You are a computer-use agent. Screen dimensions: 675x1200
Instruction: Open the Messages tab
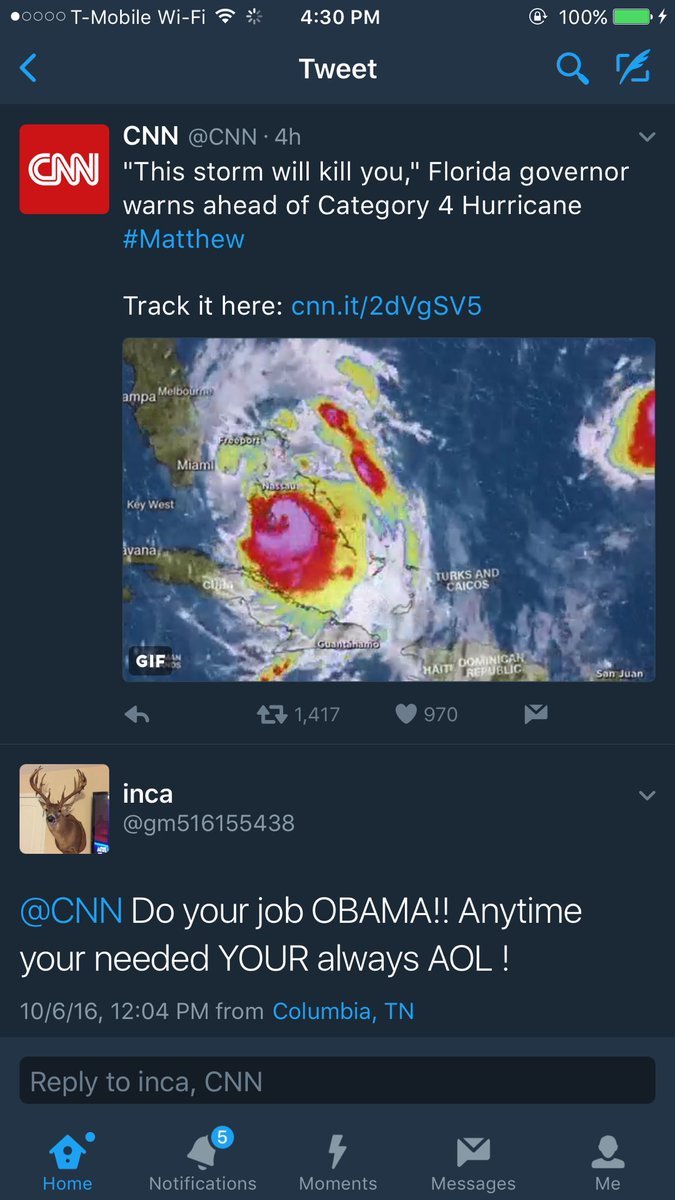(x=473, y=1162)
